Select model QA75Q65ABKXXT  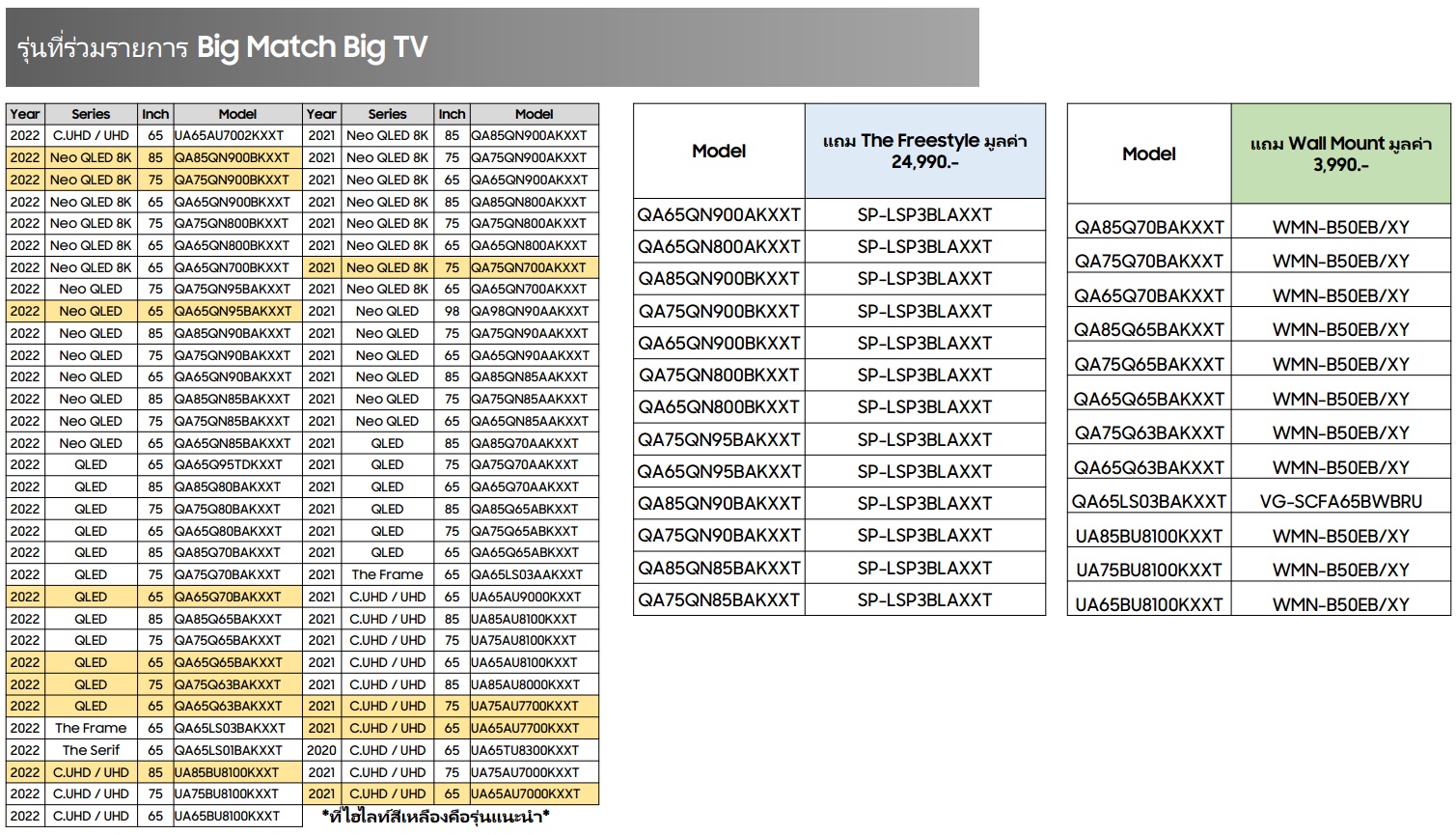pyautogui.click(x=534, y=531)
